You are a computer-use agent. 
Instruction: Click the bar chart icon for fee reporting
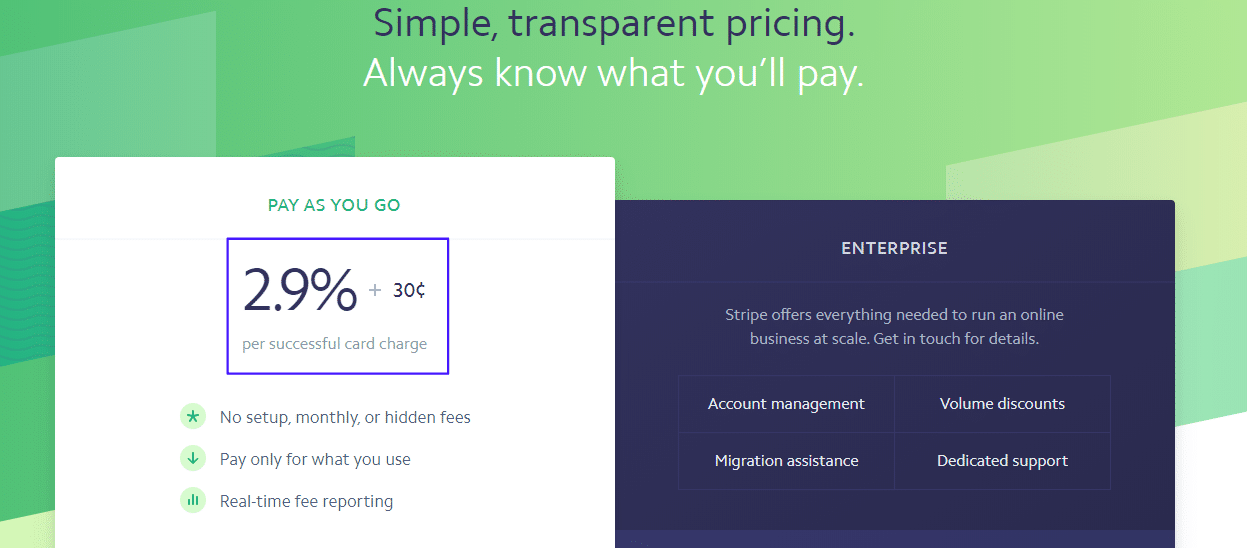pos(193,501)
